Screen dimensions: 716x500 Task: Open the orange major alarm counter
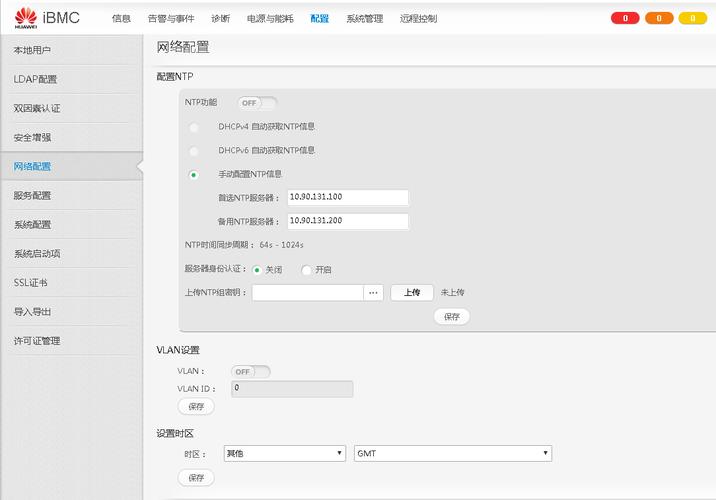click(659, 18)
